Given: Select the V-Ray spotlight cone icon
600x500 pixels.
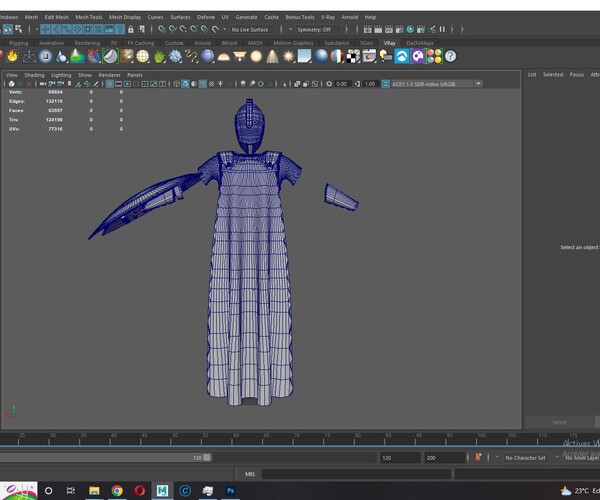Looking at the screenshot, I should 272,56.
